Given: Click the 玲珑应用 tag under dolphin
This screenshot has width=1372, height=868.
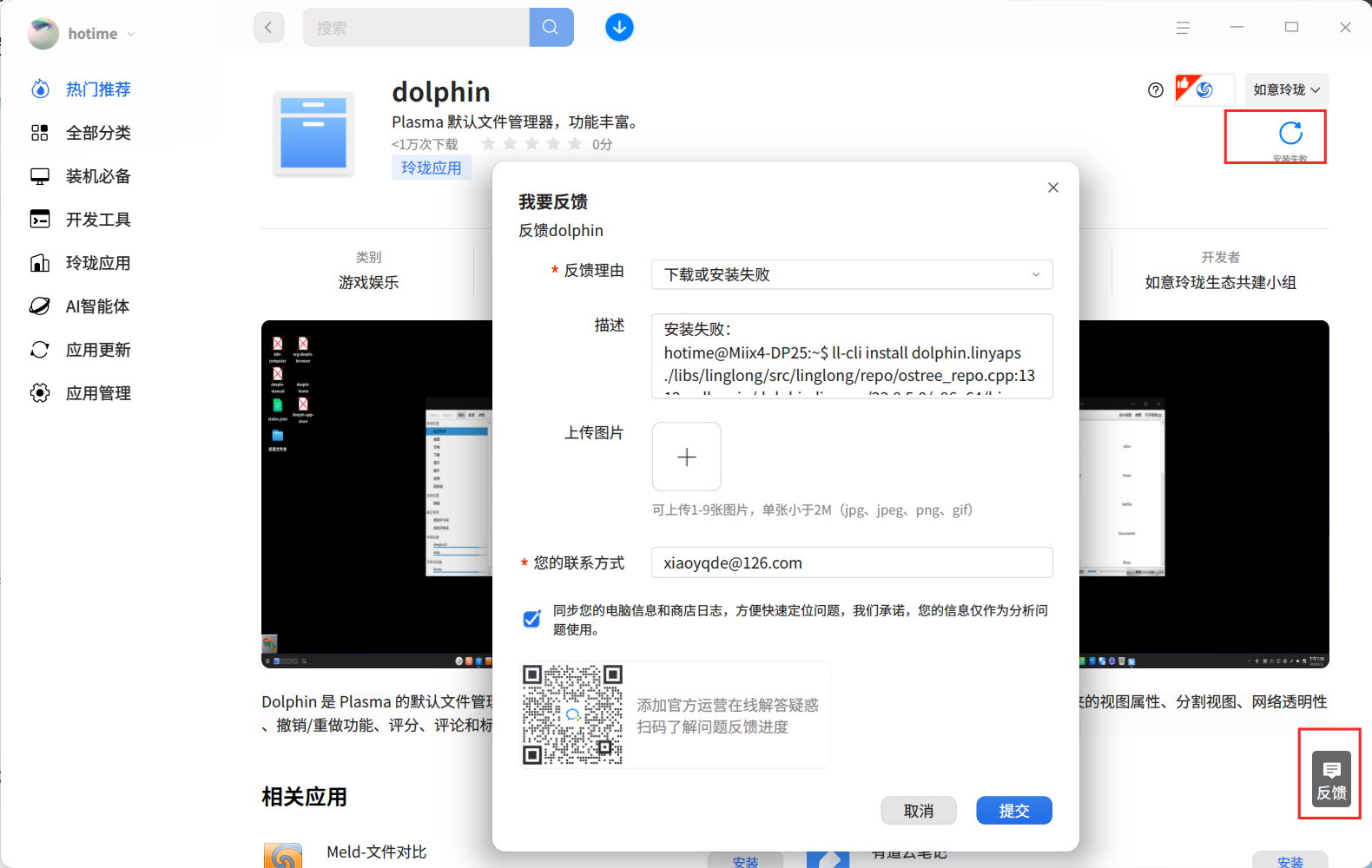Looking at the screenshot, I should click(432, 168).
